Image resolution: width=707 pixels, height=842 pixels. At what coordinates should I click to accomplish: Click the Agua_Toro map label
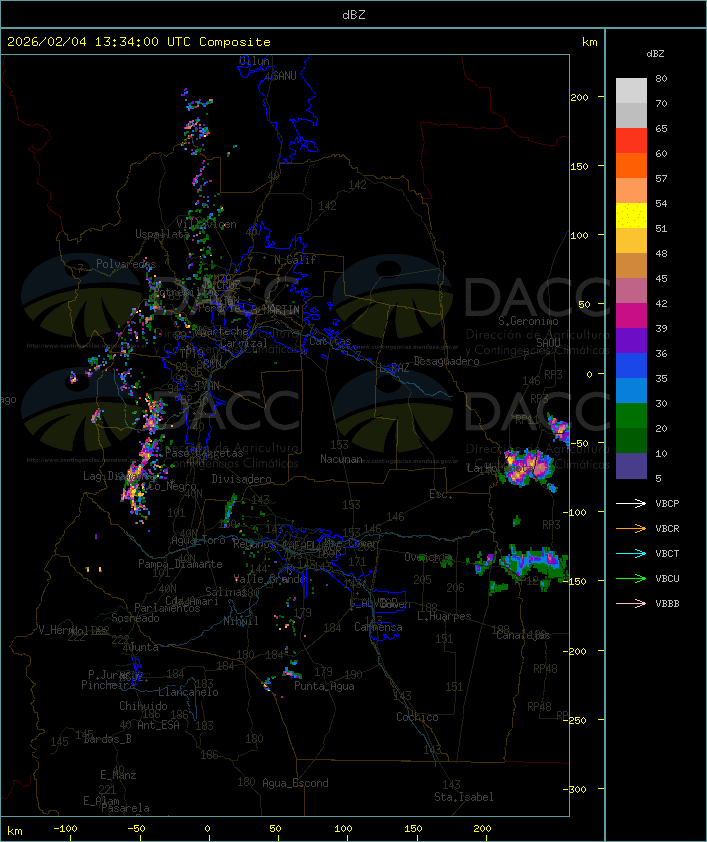pyautogui.click(x=198, y=540)
